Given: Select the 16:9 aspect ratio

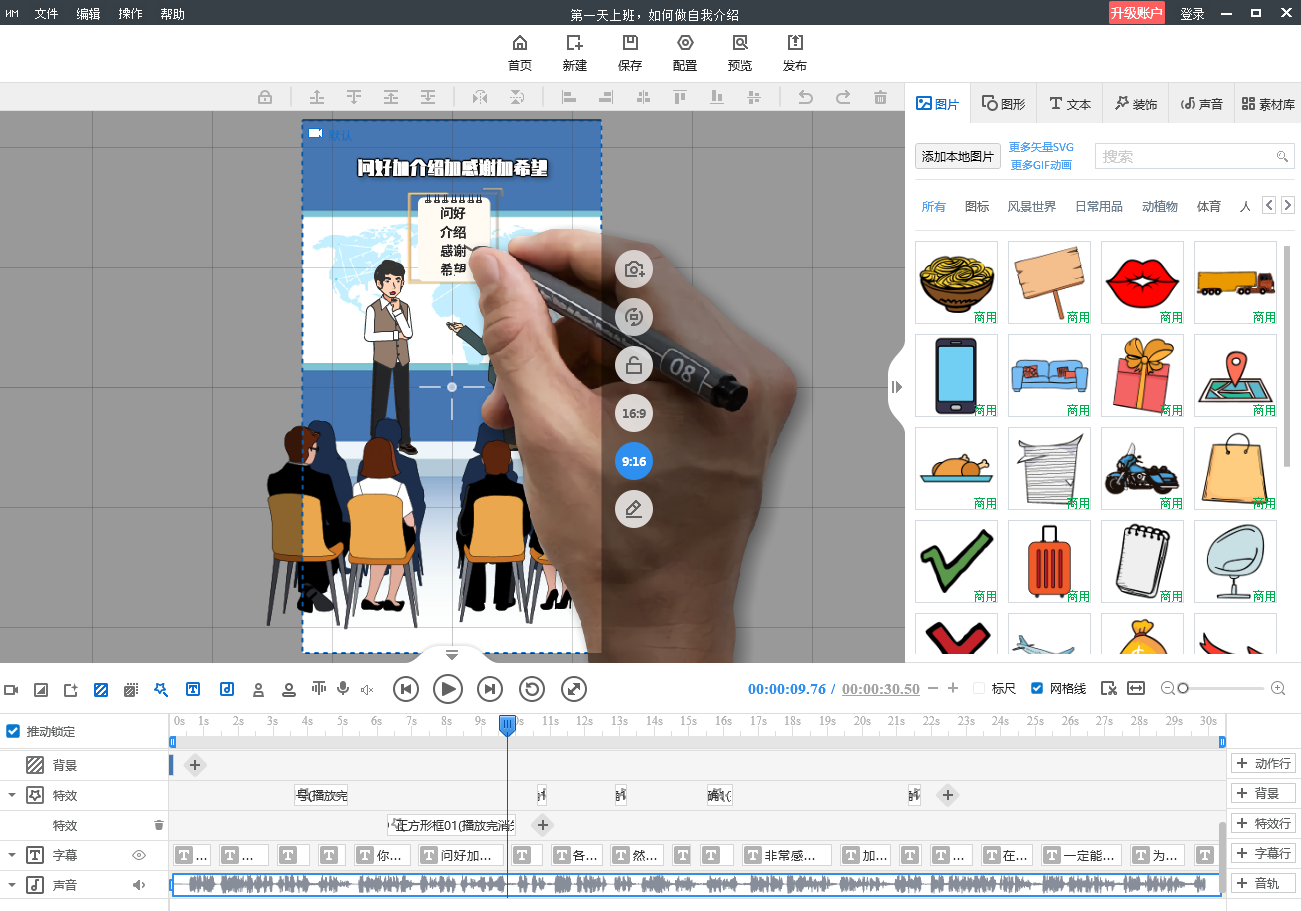Looking at the screenshot, I should tap(634, 413).
